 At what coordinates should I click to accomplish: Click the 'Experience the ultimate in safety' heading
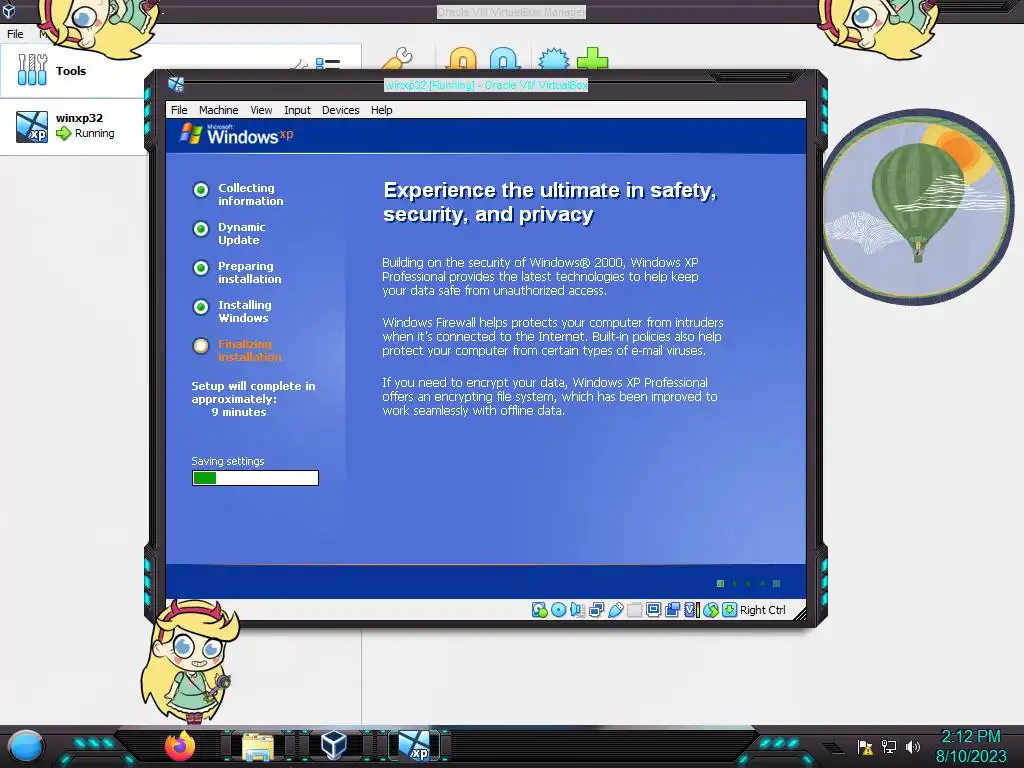point(550,202)
